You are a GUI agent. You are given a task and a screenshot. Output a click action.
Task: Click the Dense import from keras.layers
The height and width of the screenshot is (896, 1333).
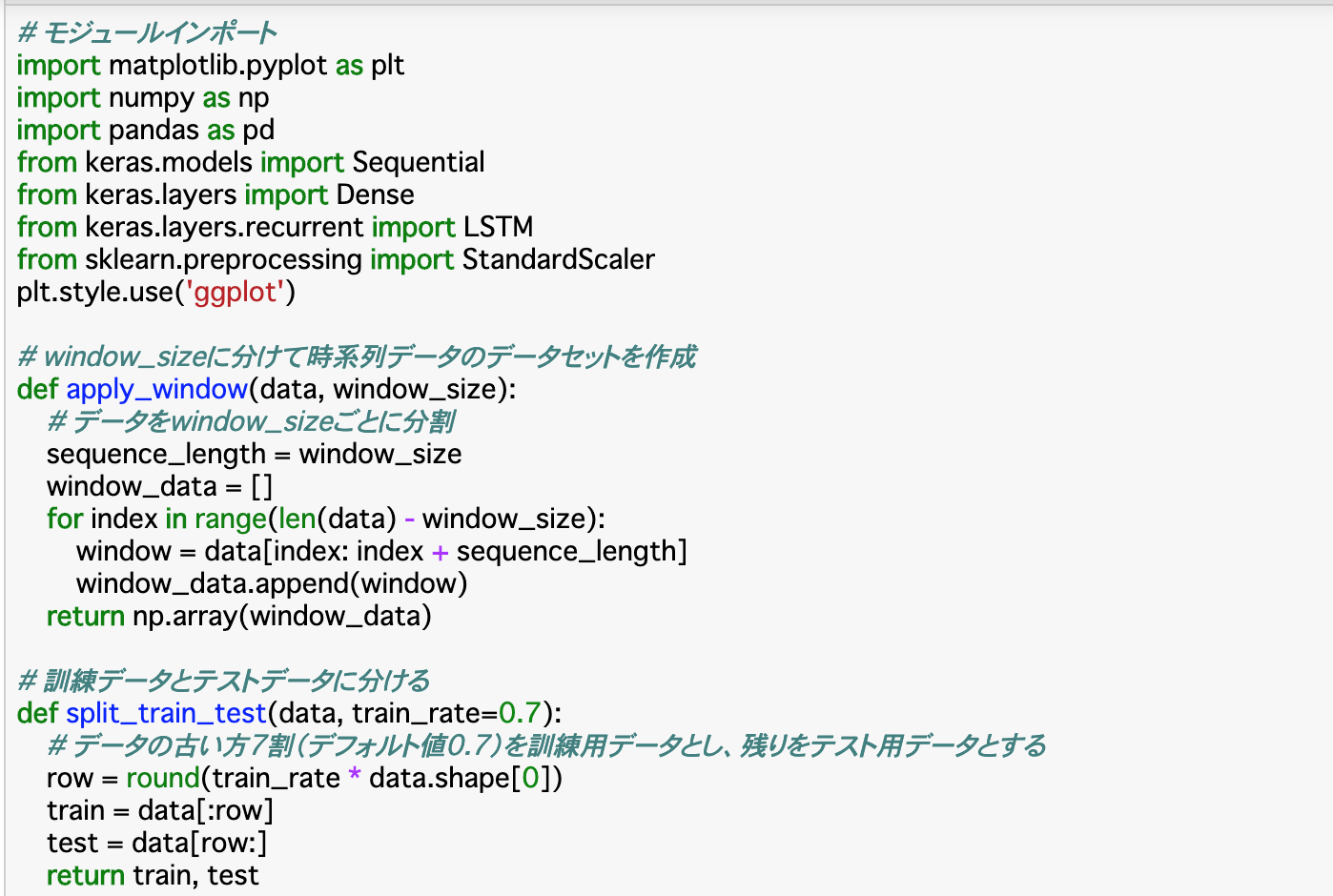pyautogui.click(x=215, y=194)
